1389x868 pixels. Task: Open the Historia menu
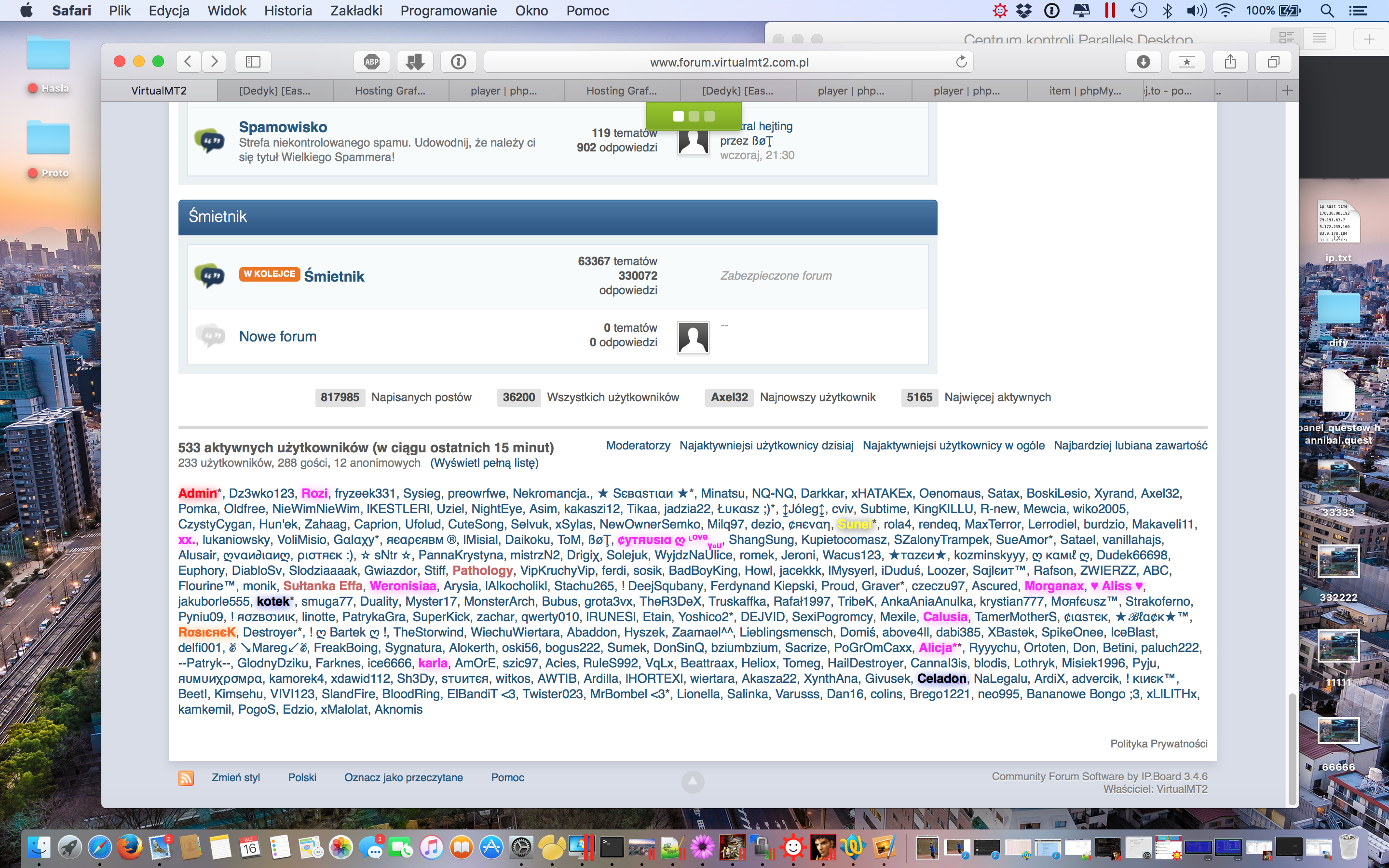288,10
